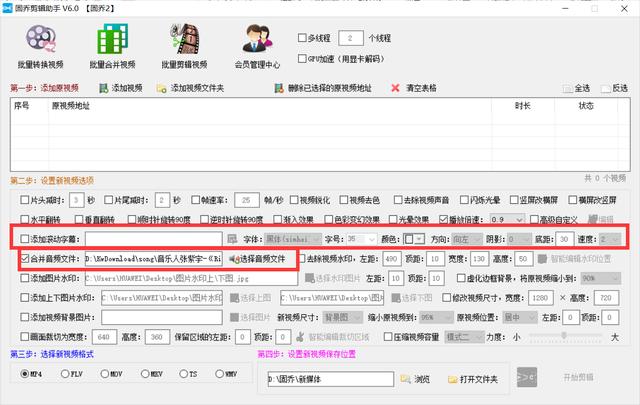640x405 pixels.
Task: Click the scrolling subtitle text field
Action: (153, 239)
